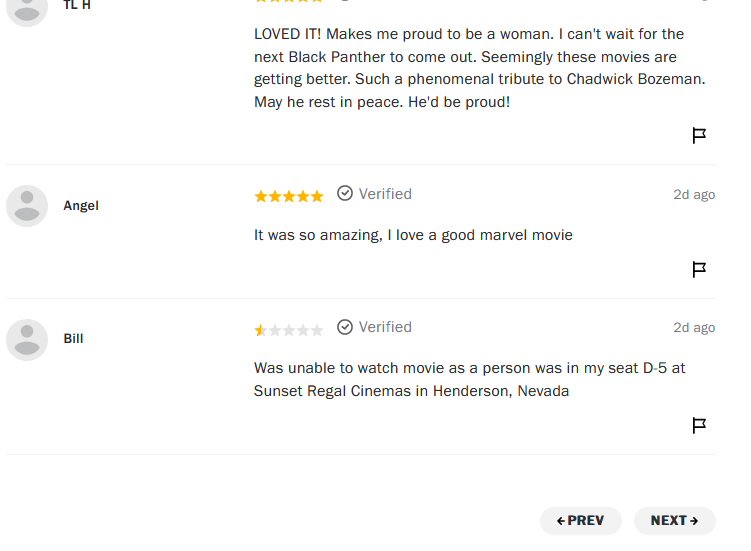Viewport: 751px width, 551px height.
Task: Flag Angel's review
Action: coord(699,270)
